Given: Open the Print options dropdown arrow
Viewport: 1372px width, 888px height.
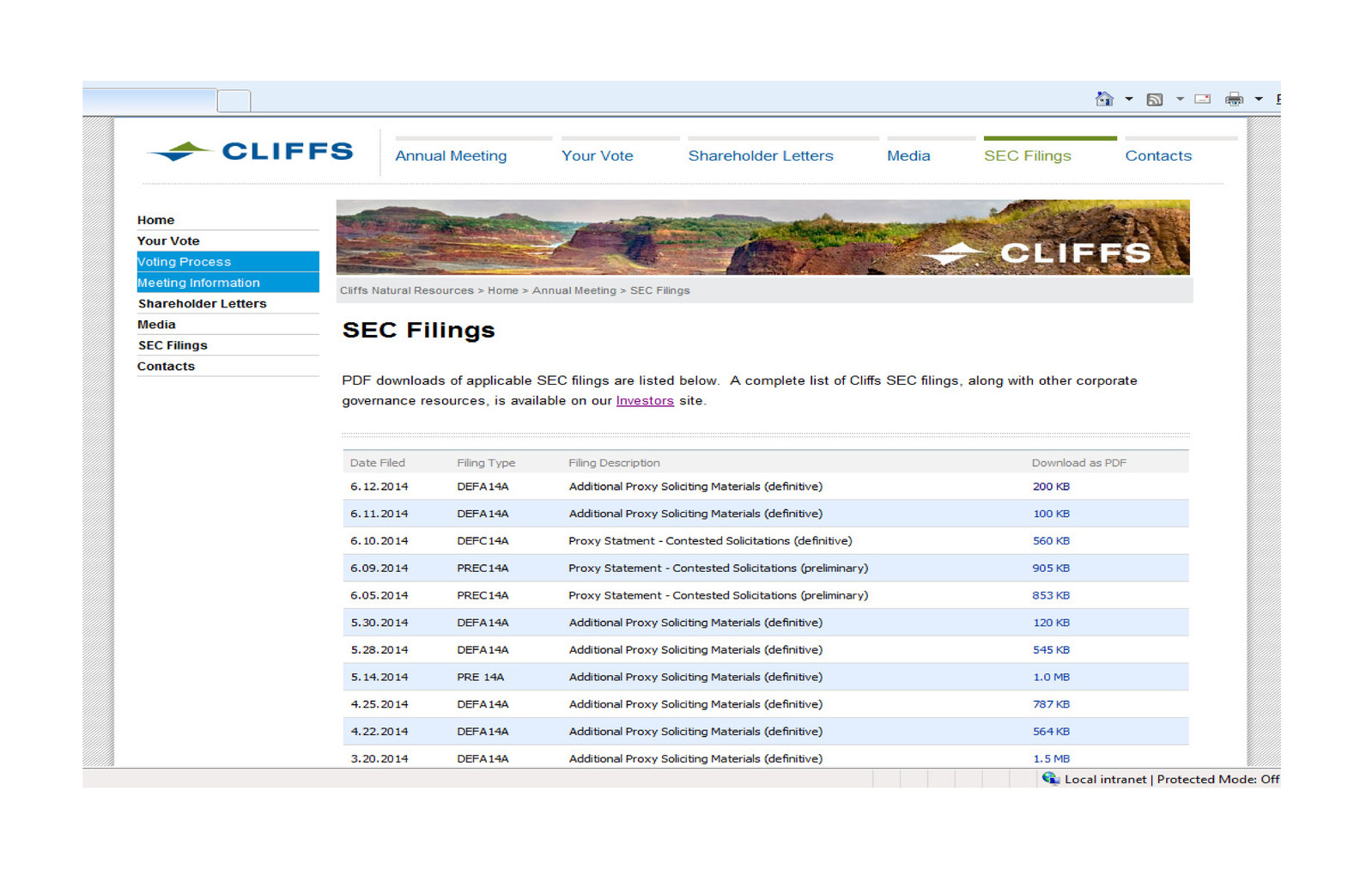Looking at the screenshot, I should point(1259,100).
